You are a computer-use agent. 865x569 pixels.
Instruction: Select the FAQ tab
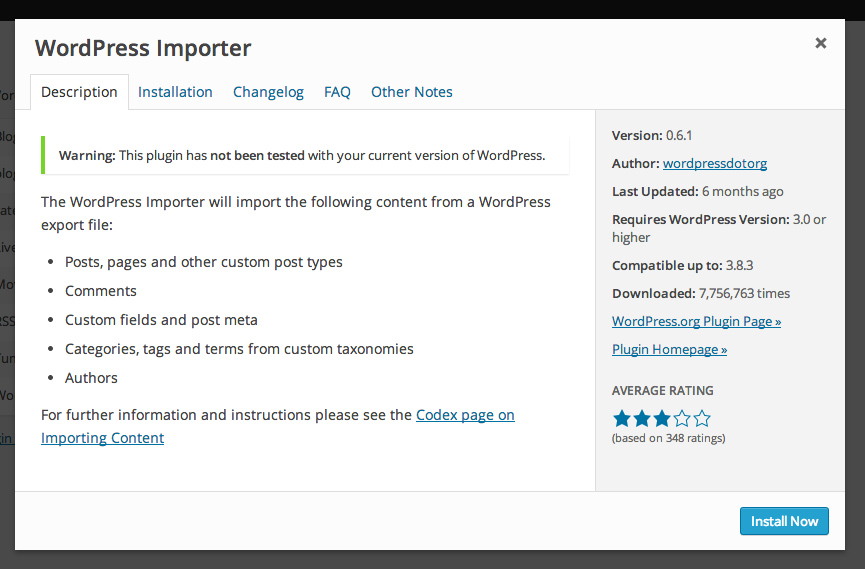tap(337, 92)
